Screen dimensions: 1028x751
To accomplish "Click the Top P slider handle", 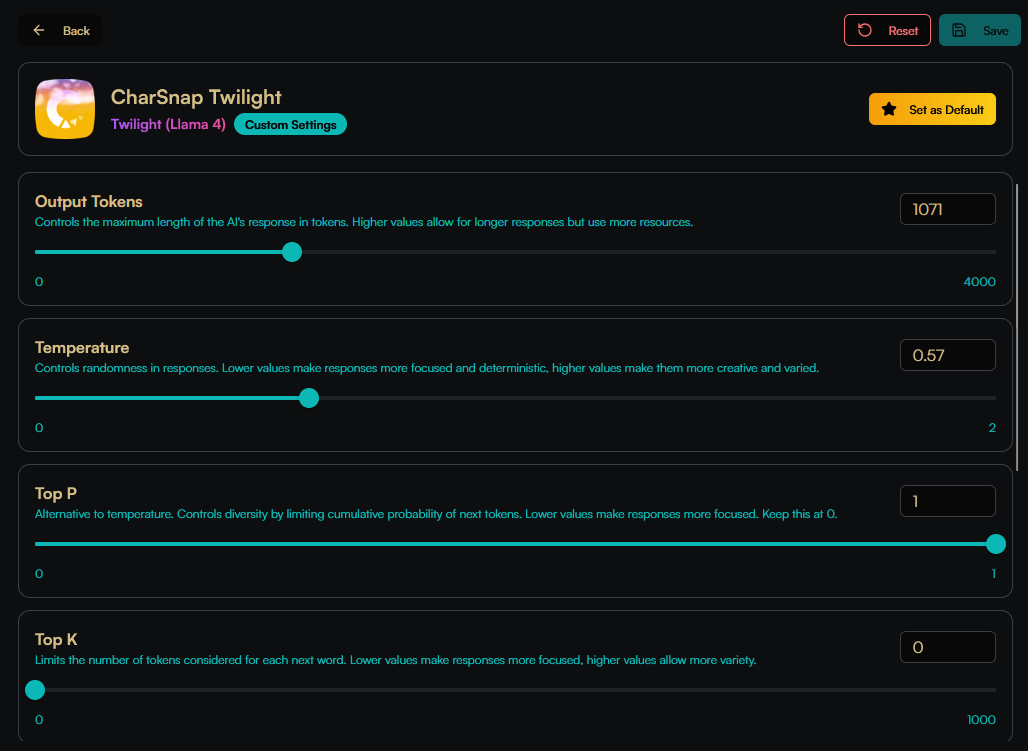I will pos(995,544).
